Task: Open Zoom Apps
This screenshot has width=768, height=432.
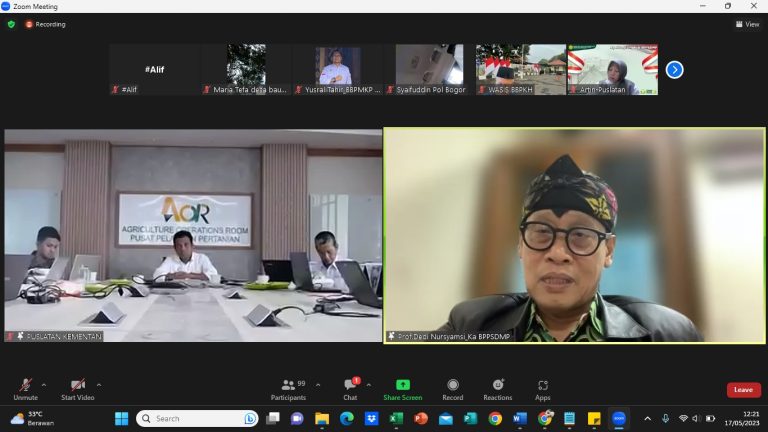Action: pos(543,390)
